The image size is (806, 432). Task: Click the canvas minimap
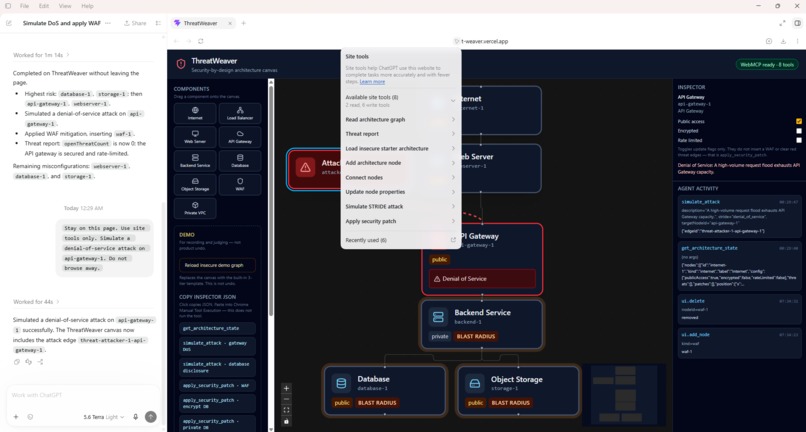pos(624,394)
